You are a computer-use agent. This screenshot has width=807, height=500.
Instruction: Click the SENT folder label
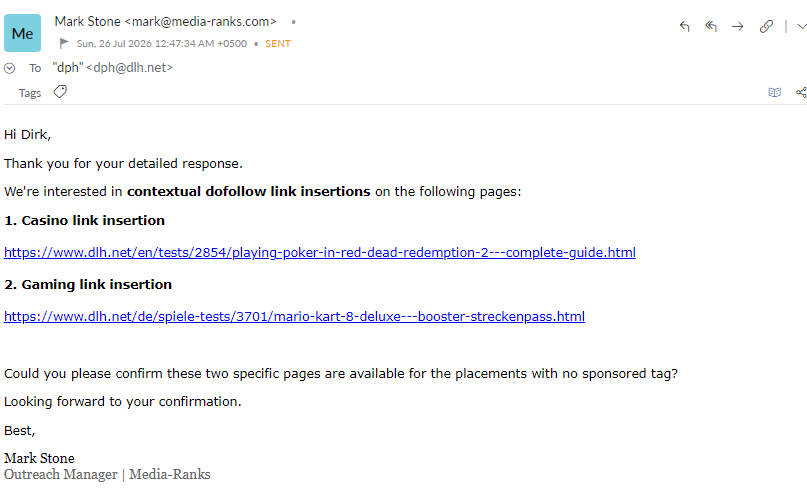coord(278,44)
